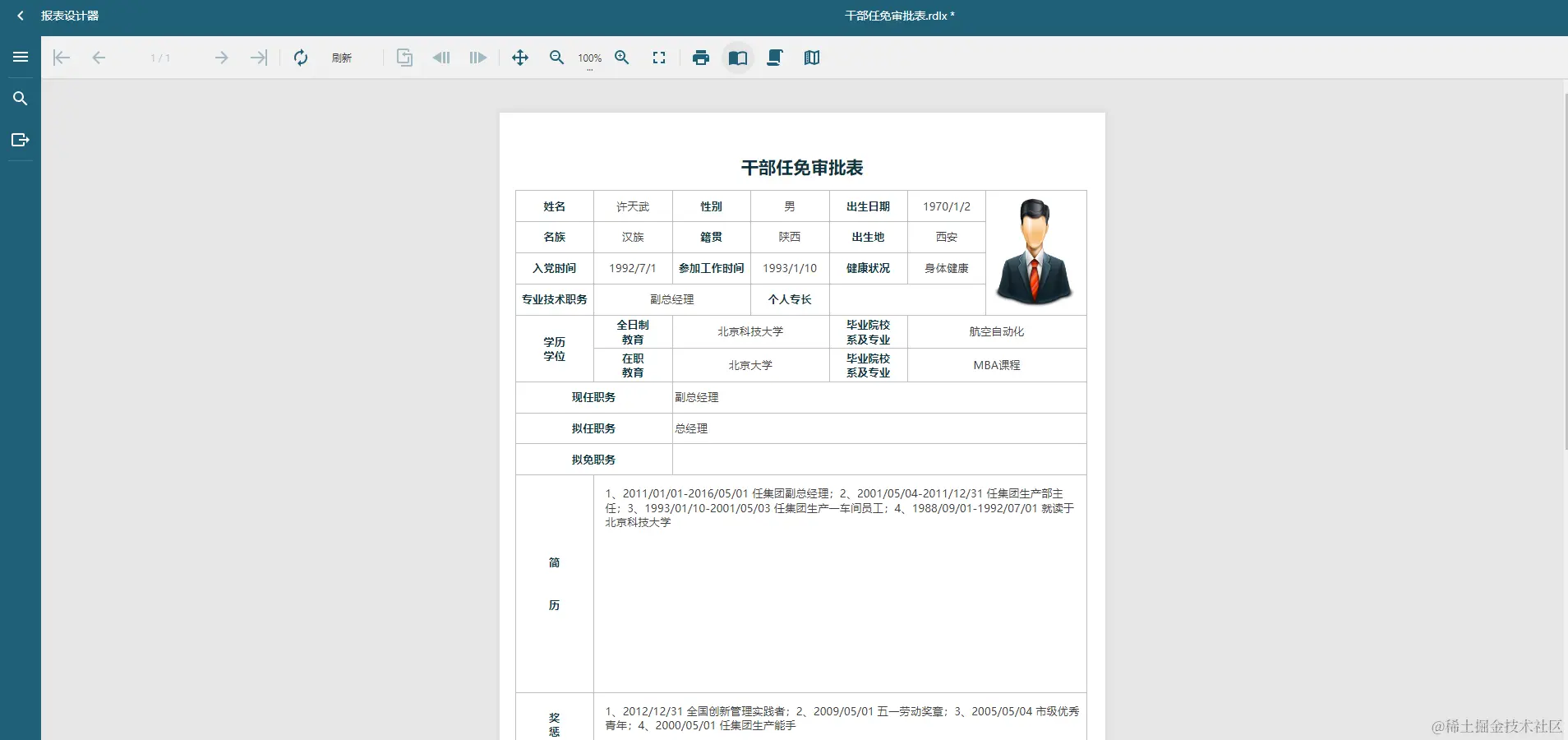Click the 现任职务 label cell
The image size is (1568, 740).
point(594,397)
